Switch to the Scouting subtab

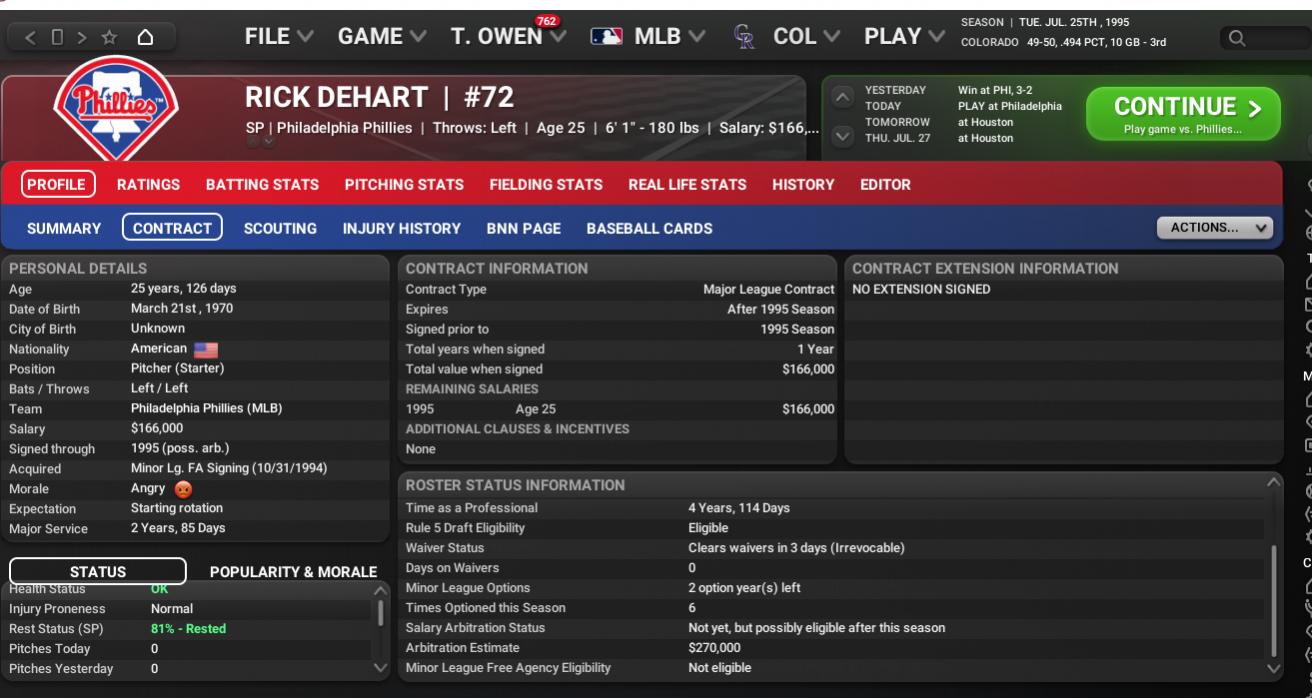click(x=280, y=229)
